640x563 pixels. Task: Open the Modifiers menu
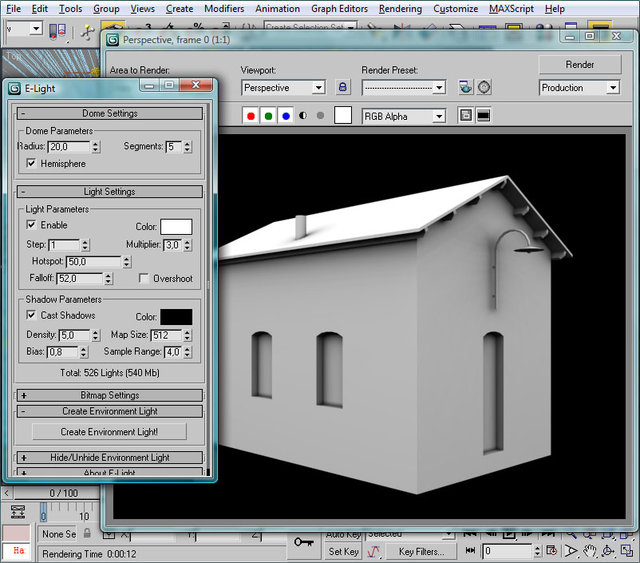click(x=223, y=9)
